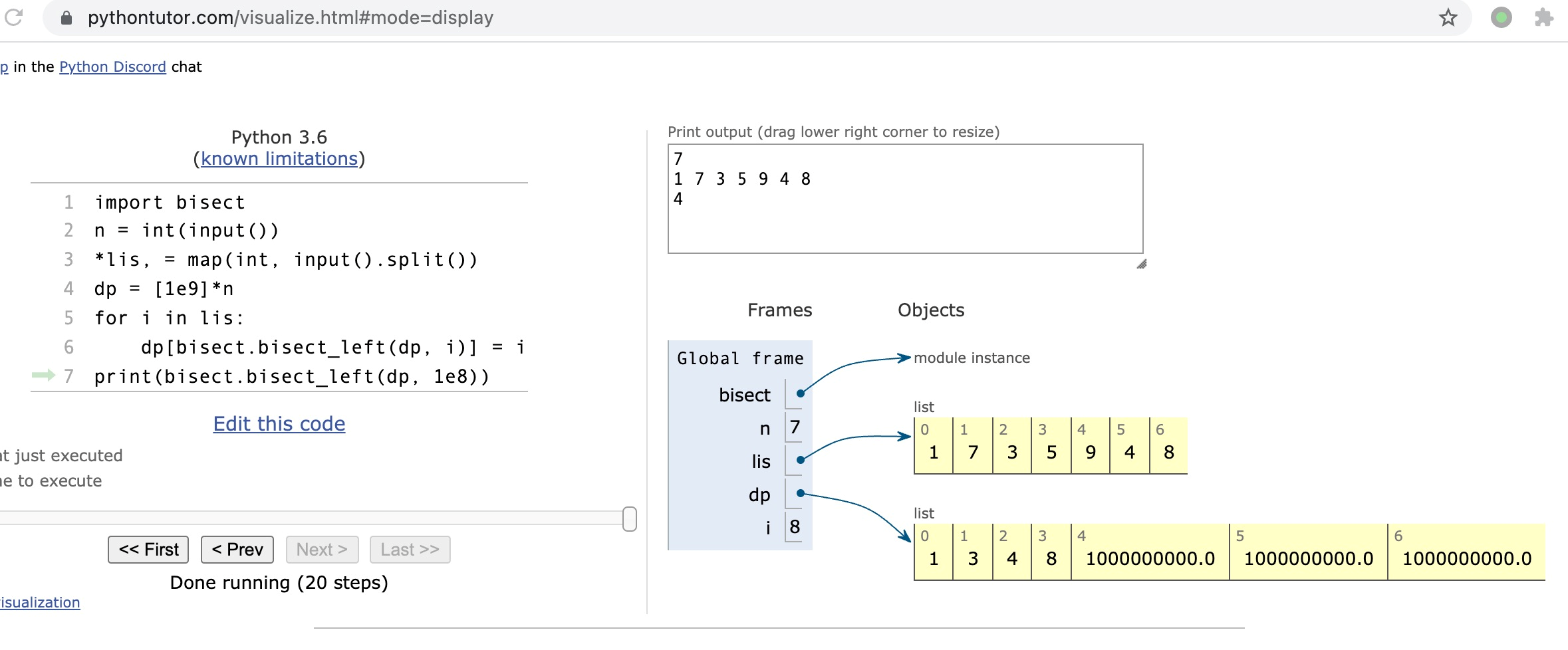This screenshot has height=650, width=1568.
Task: Click the green arrow beside line 7
Action: pyautogui.click(x=43, y=376)
